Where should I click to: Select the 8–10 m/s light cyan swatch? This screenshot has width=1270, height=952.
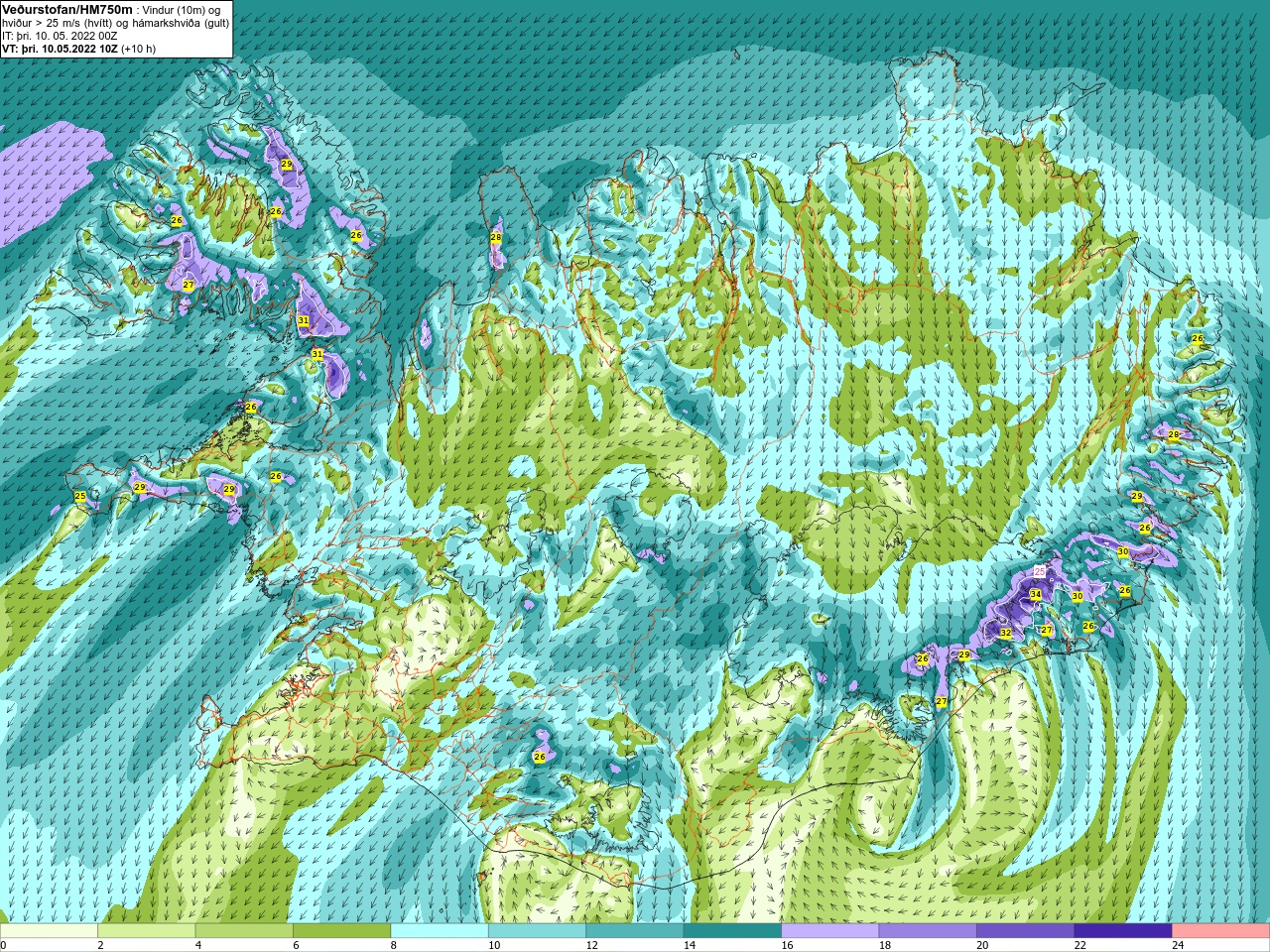[x=440, y=931]
